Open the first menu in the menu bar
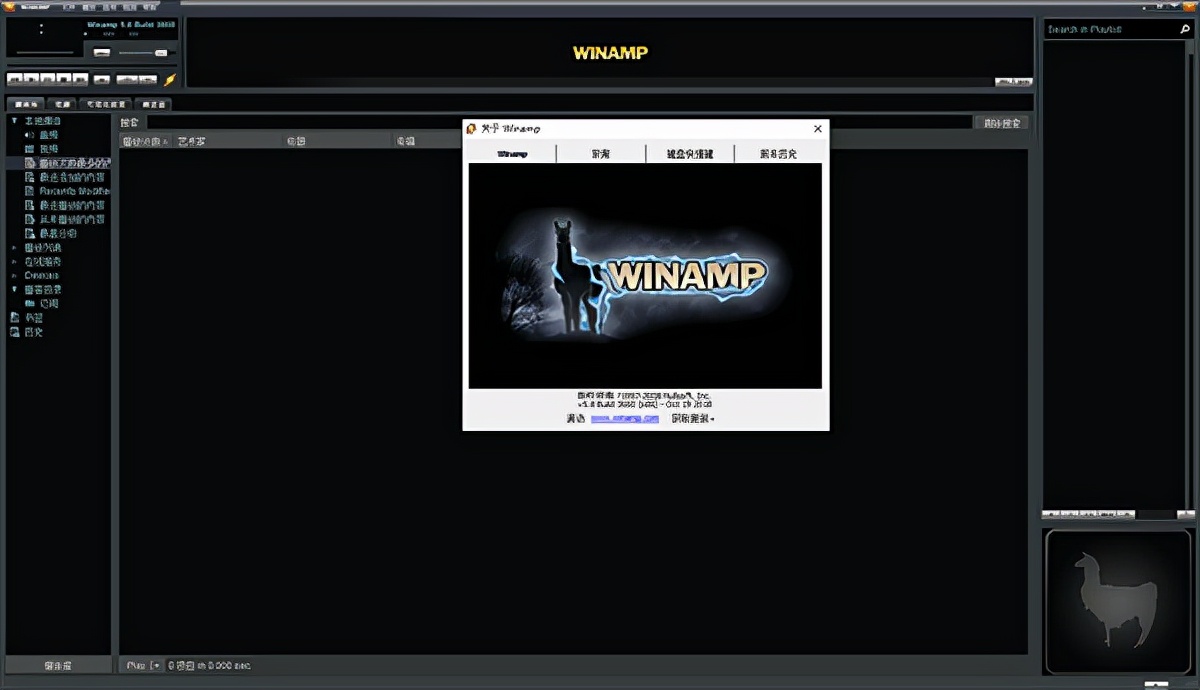 pos(68,6)
